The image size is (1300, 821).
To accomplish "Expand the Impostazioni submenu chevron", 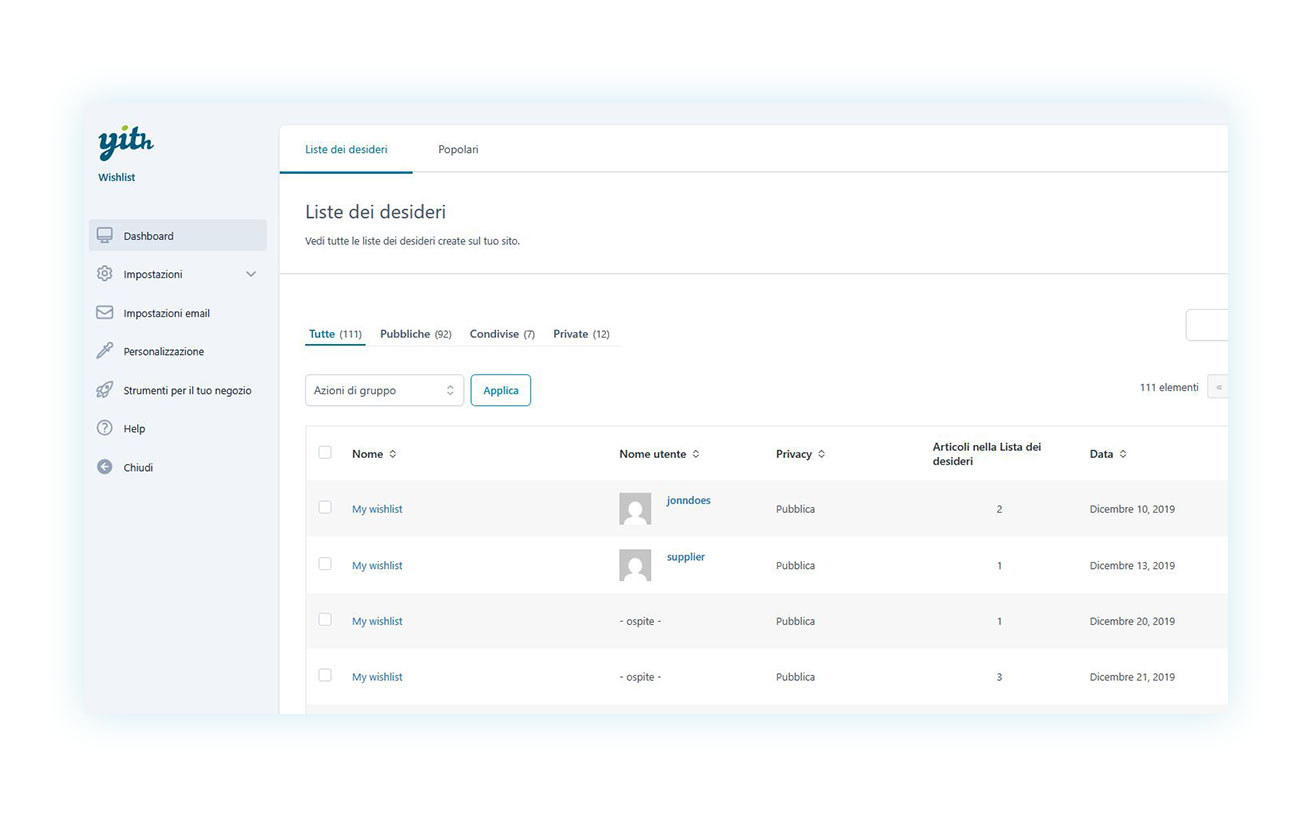I will [x=251, y=274].
